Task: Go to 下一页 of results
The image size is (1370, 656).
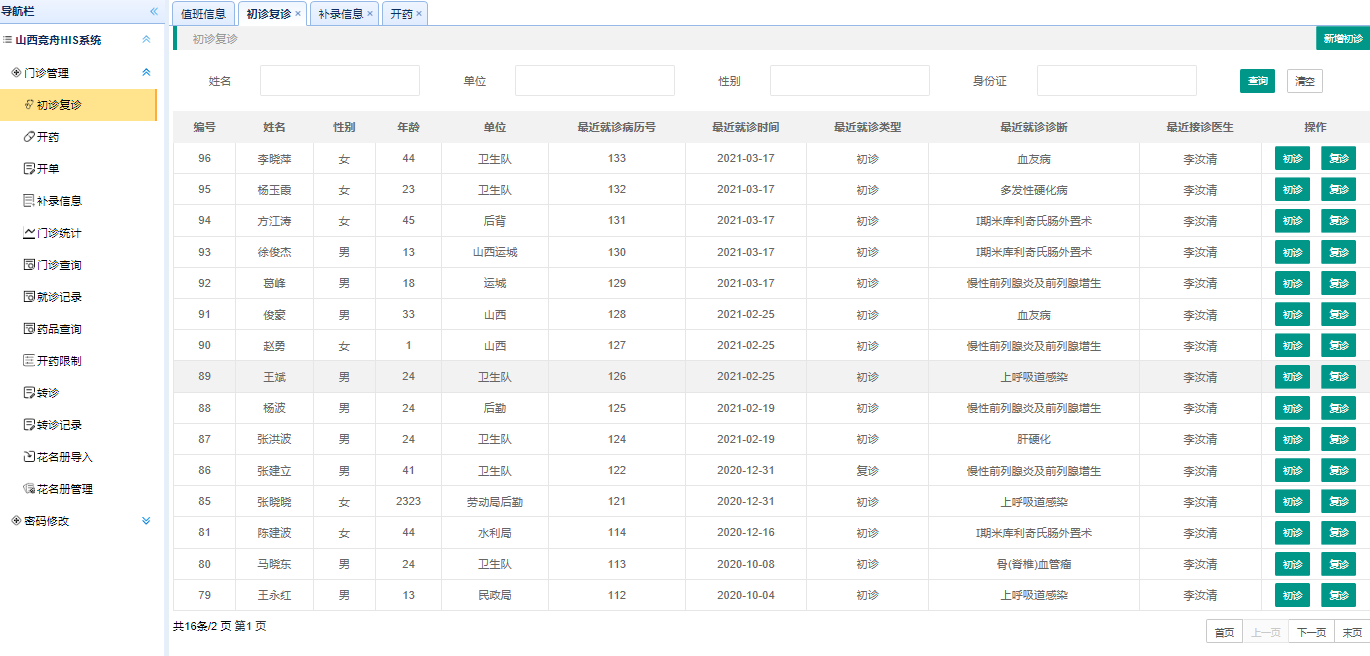Action: click(x=1311, y=632)
